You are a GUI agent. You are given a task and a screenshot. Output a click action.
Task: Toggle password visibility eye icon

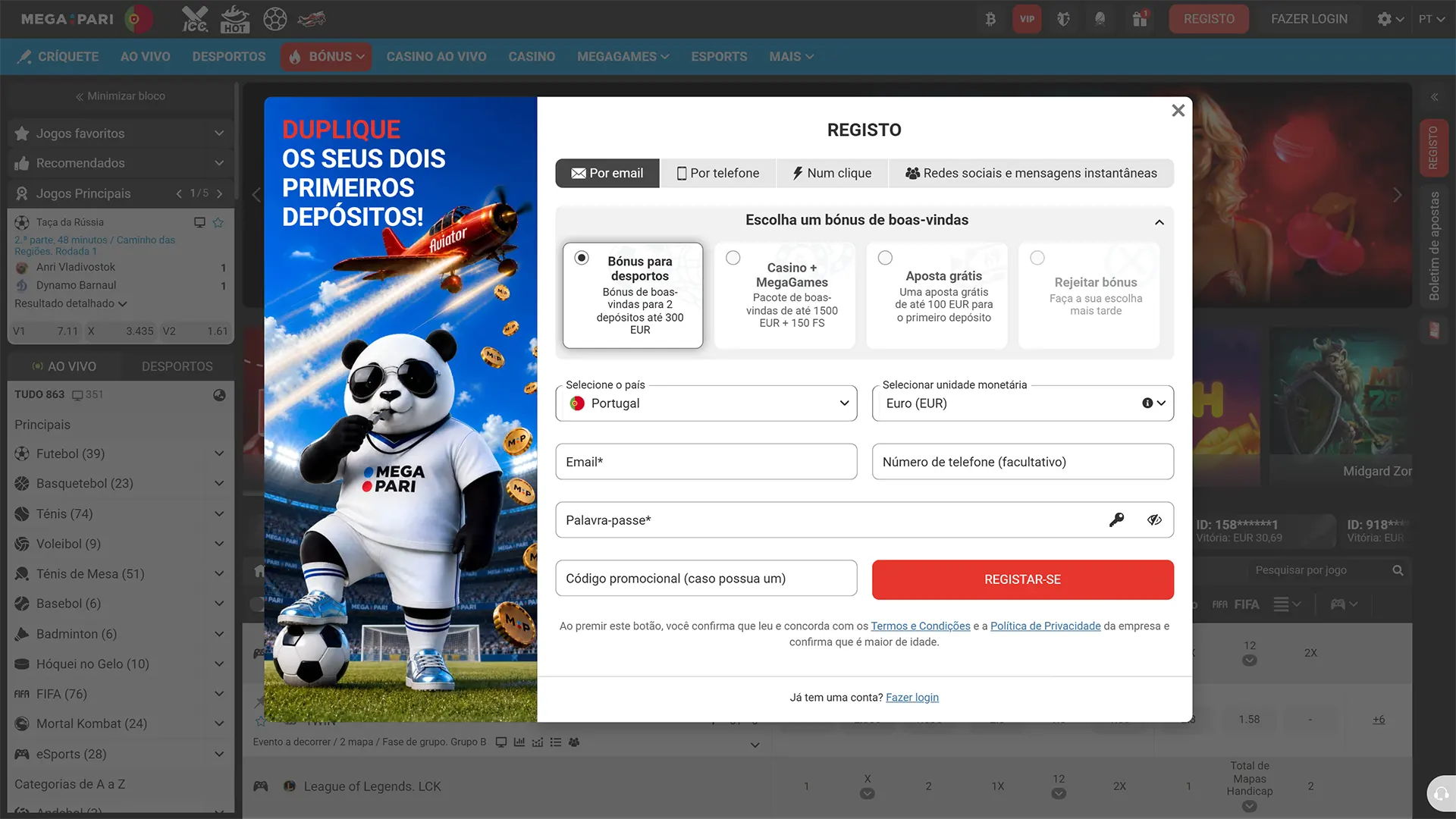point(1154,520)
